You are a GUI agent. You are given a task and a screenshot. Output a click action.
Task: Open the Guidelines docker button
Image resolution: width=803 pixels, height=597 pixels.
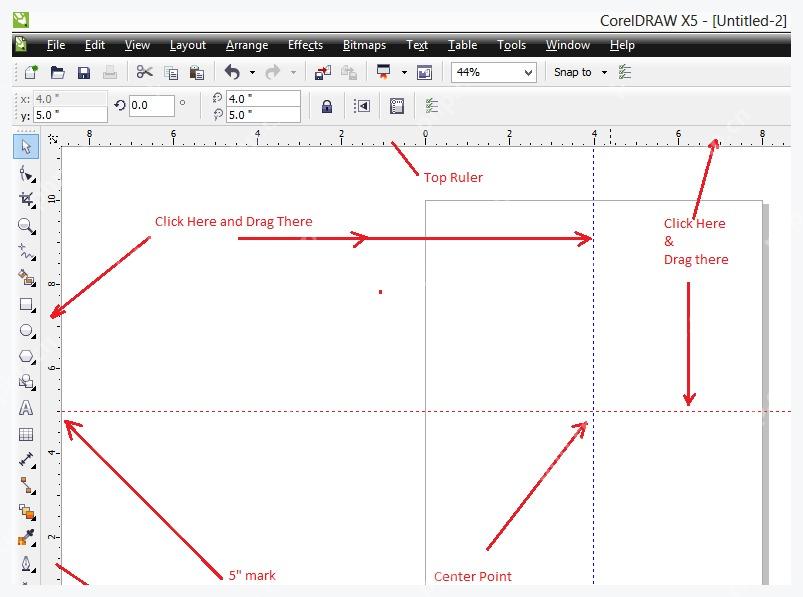[397, 106]
